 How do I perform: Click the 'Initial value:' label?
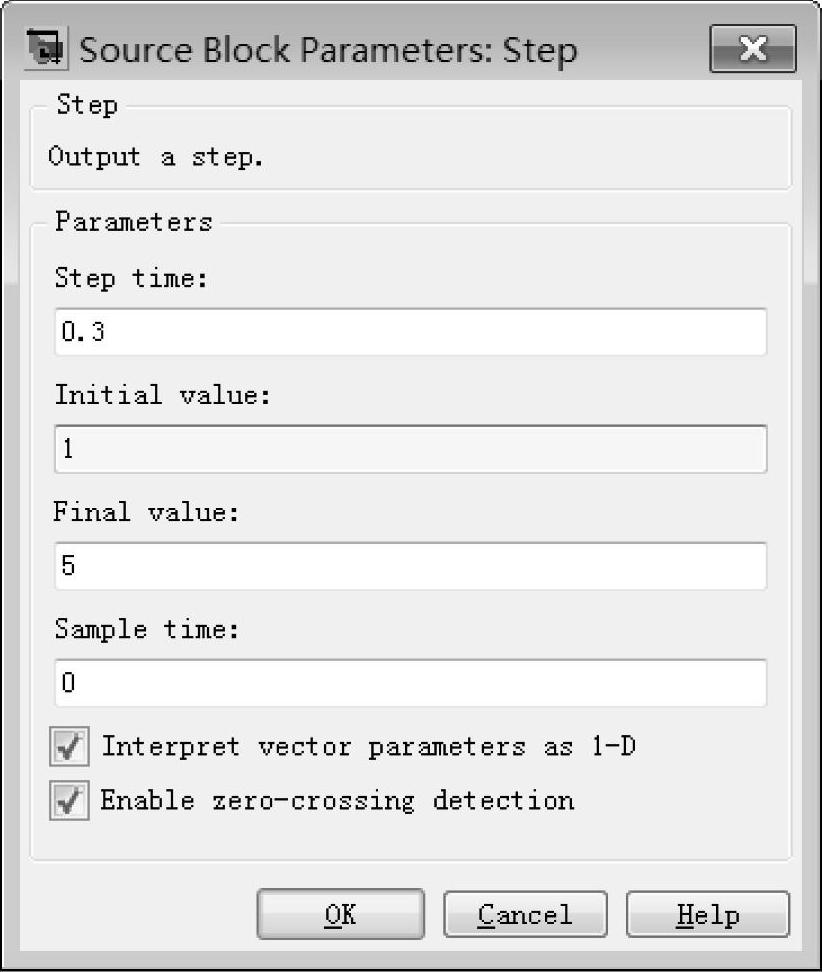(162, 395)
